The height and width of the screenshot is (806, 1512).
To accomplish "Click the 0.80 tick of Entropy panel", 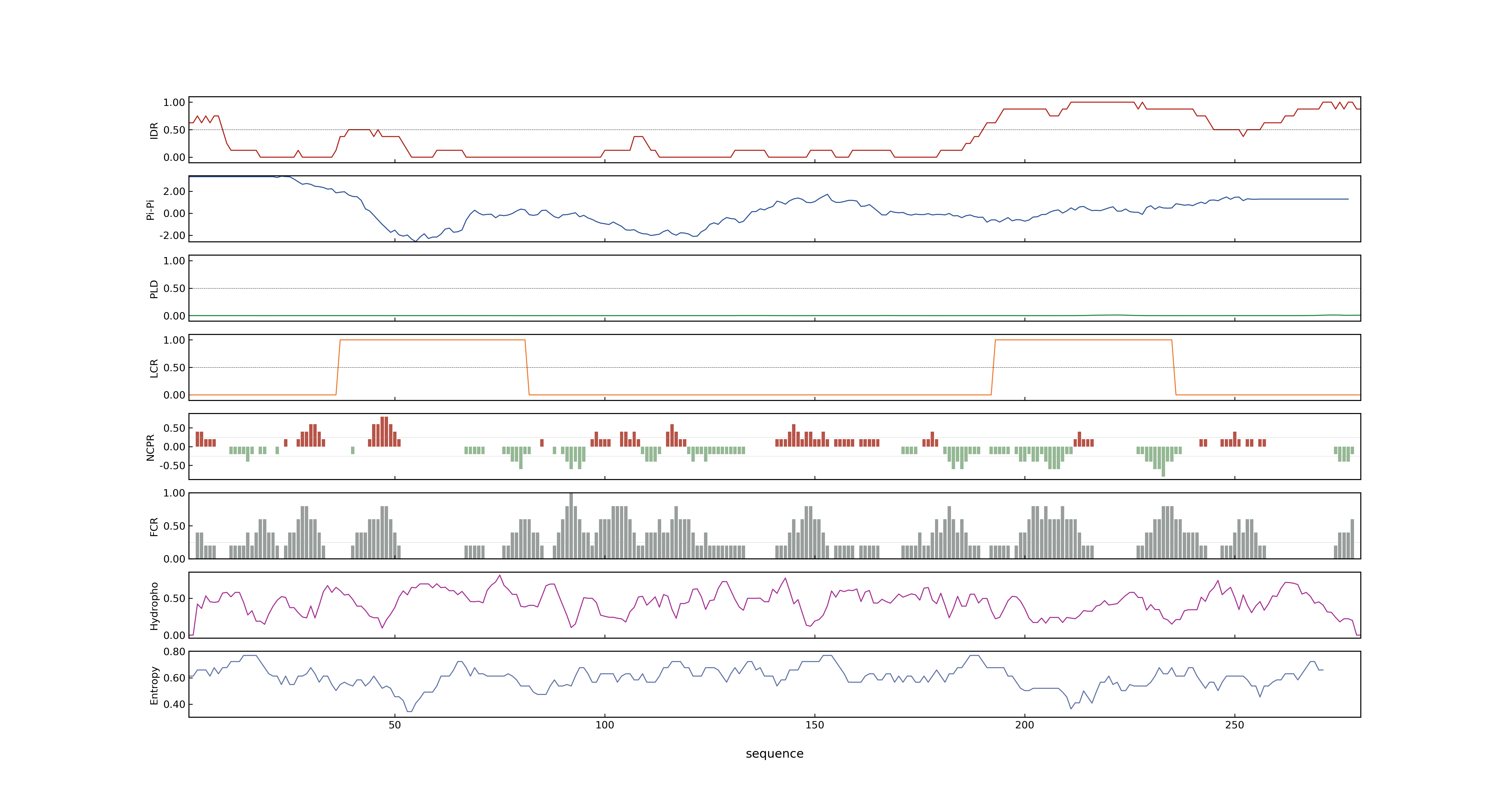I will 174,652.
